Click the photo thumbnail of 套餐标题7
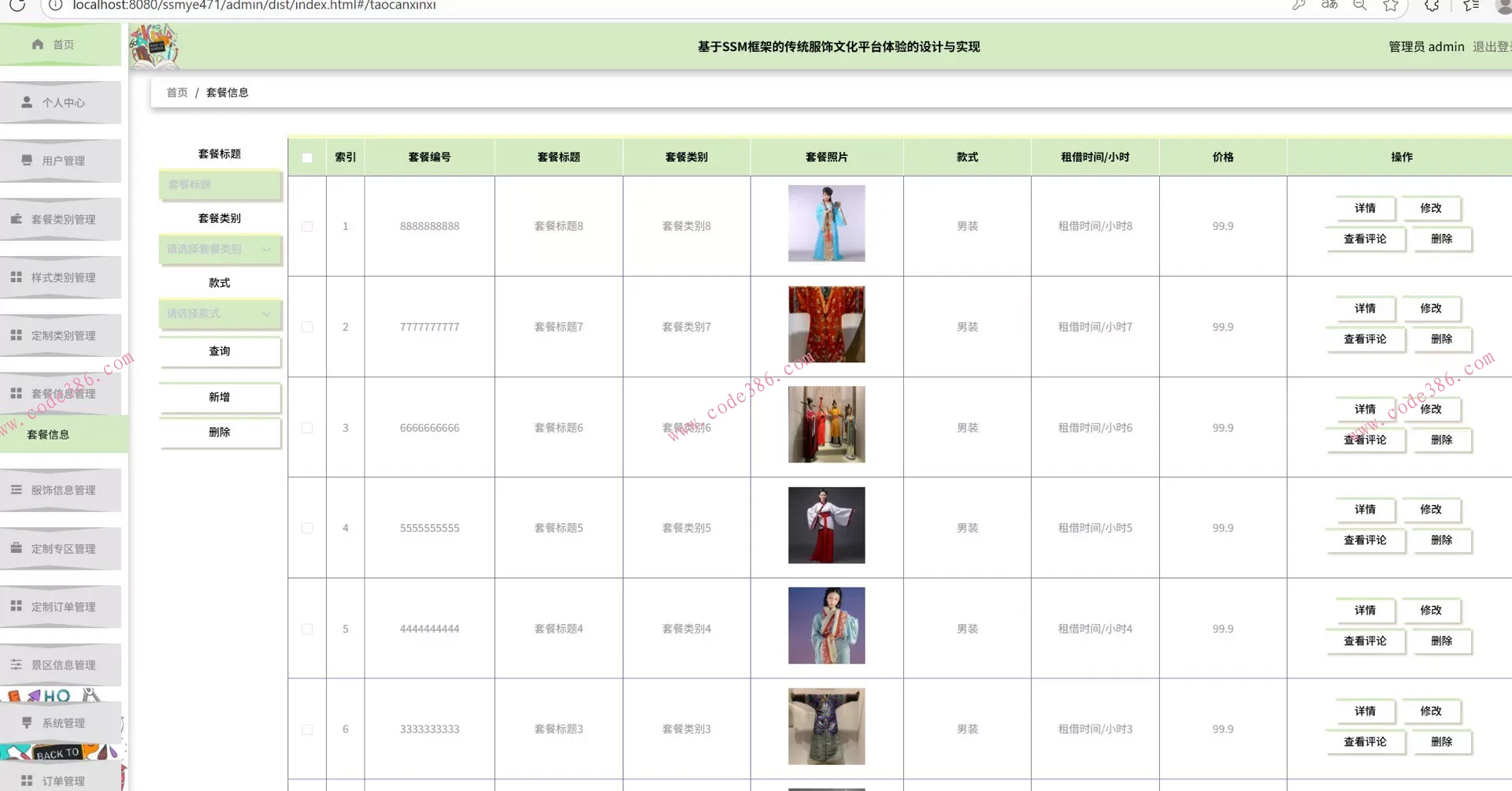 click(825, 324)
